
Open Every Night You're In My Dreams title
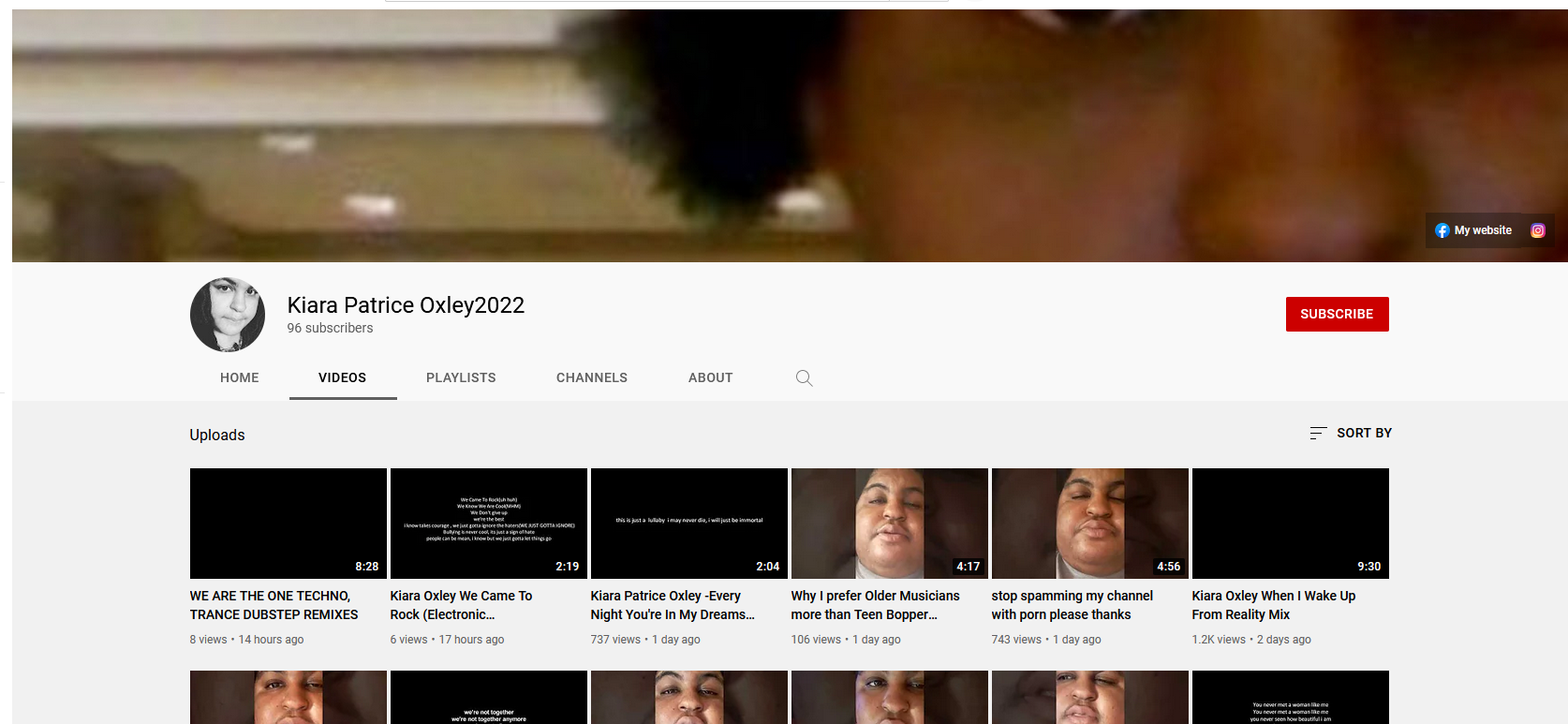(x=673, y=605)
